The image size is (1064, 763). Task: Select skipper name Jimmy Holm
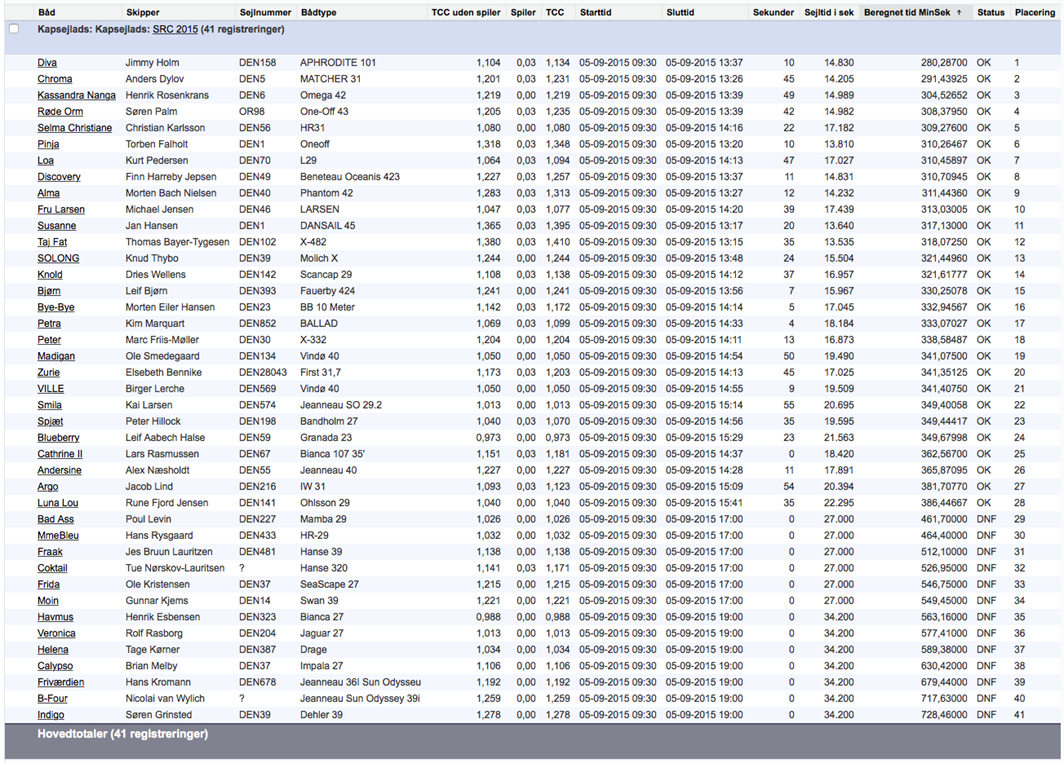coord(152,62)
